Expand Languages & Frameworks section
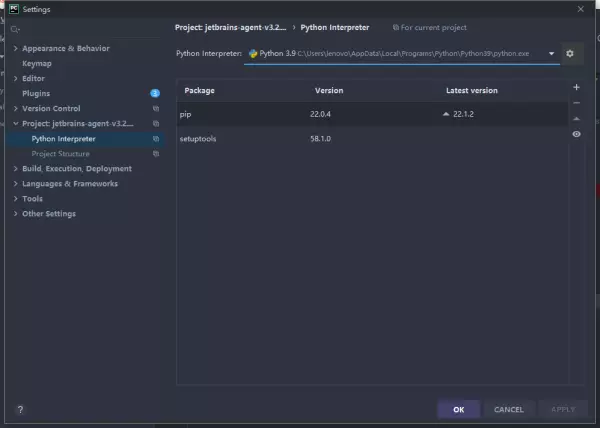 point(15,184)
